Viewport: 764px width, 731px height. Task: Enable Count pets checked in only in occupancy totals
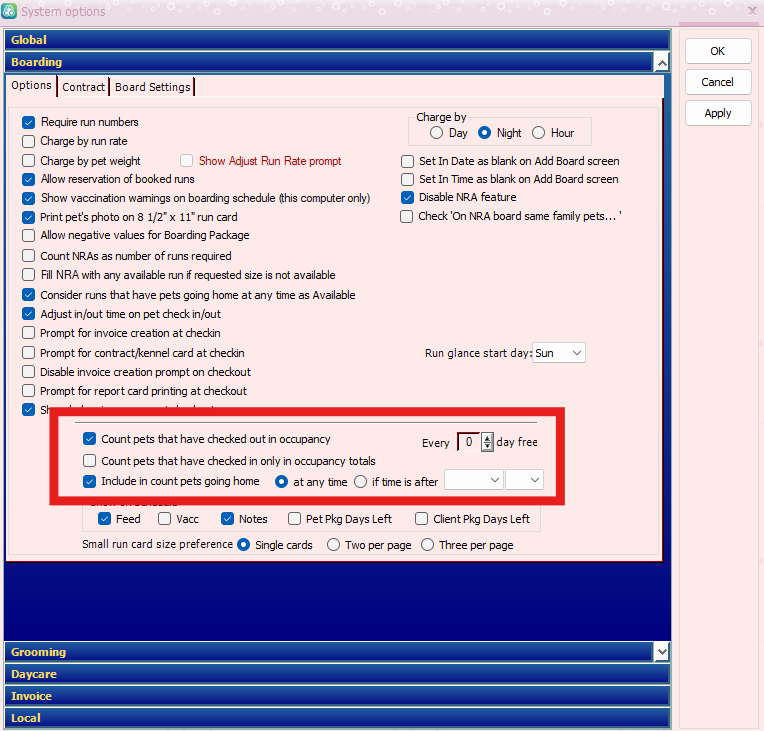coord(90,461)
